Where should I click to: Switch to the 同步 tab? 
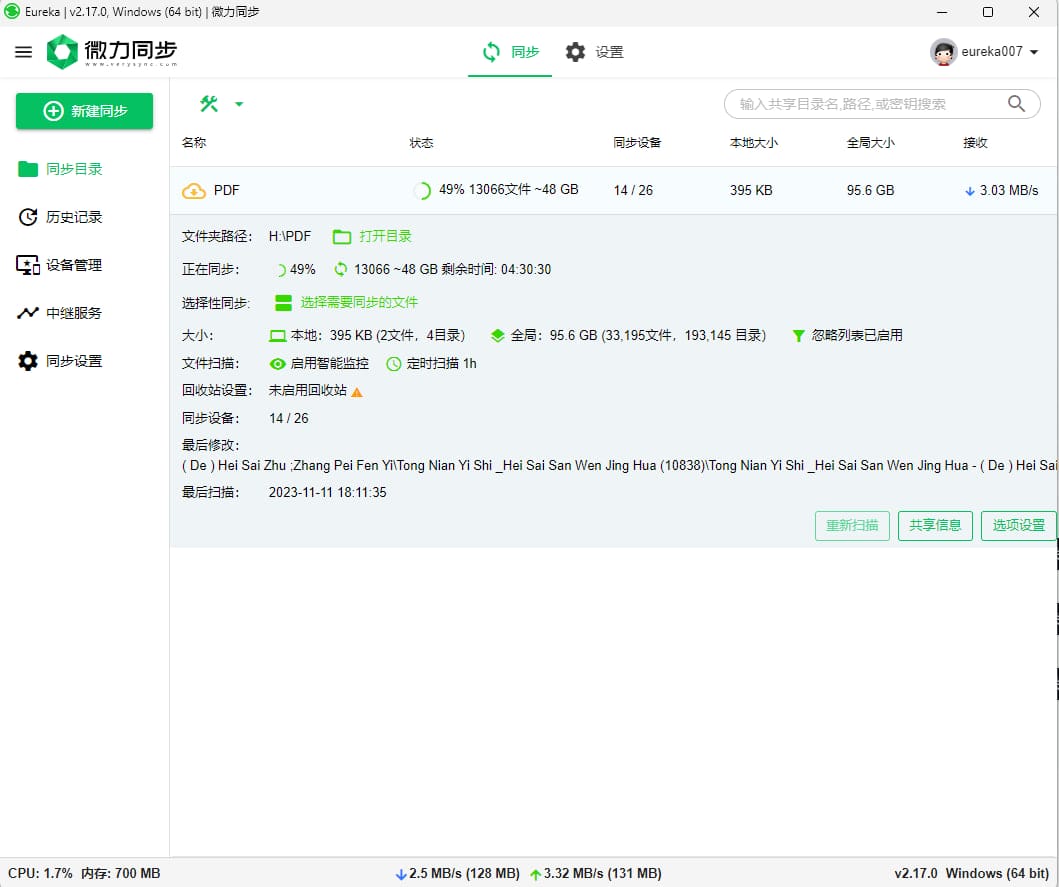(510, 52)
